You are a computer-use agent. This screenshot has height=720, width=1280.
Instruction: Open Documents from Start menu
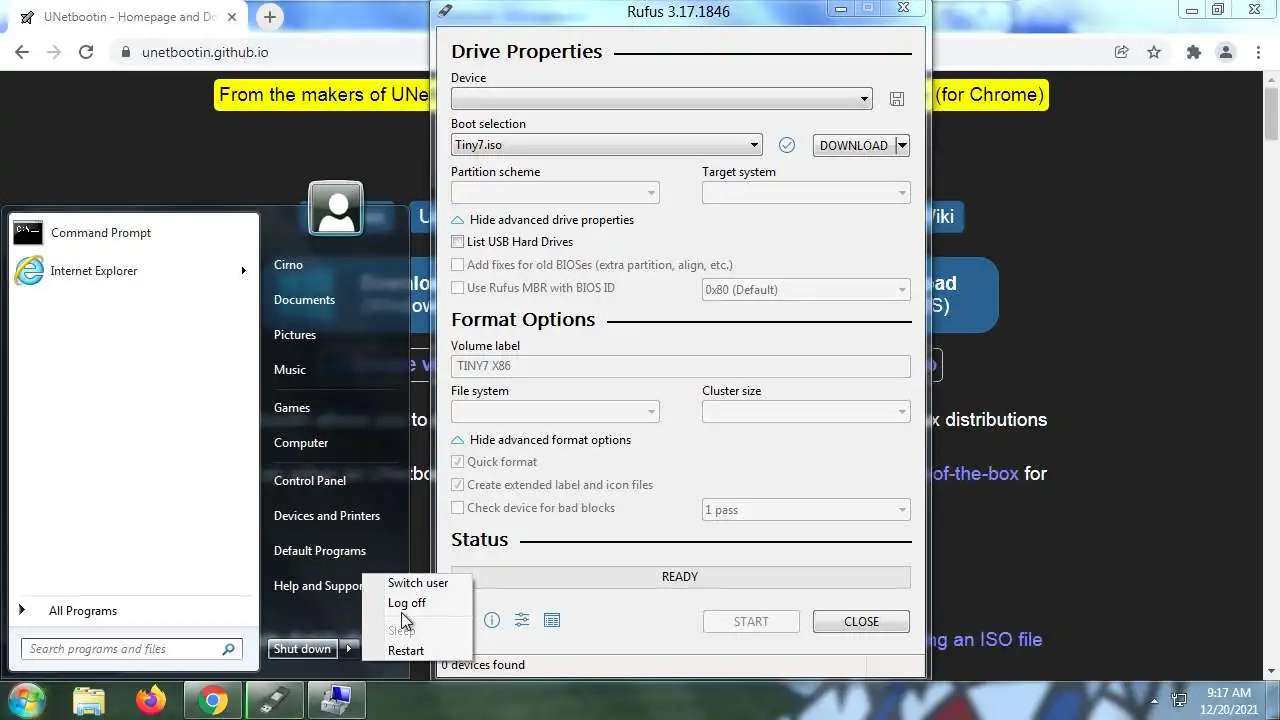point(304,300)
